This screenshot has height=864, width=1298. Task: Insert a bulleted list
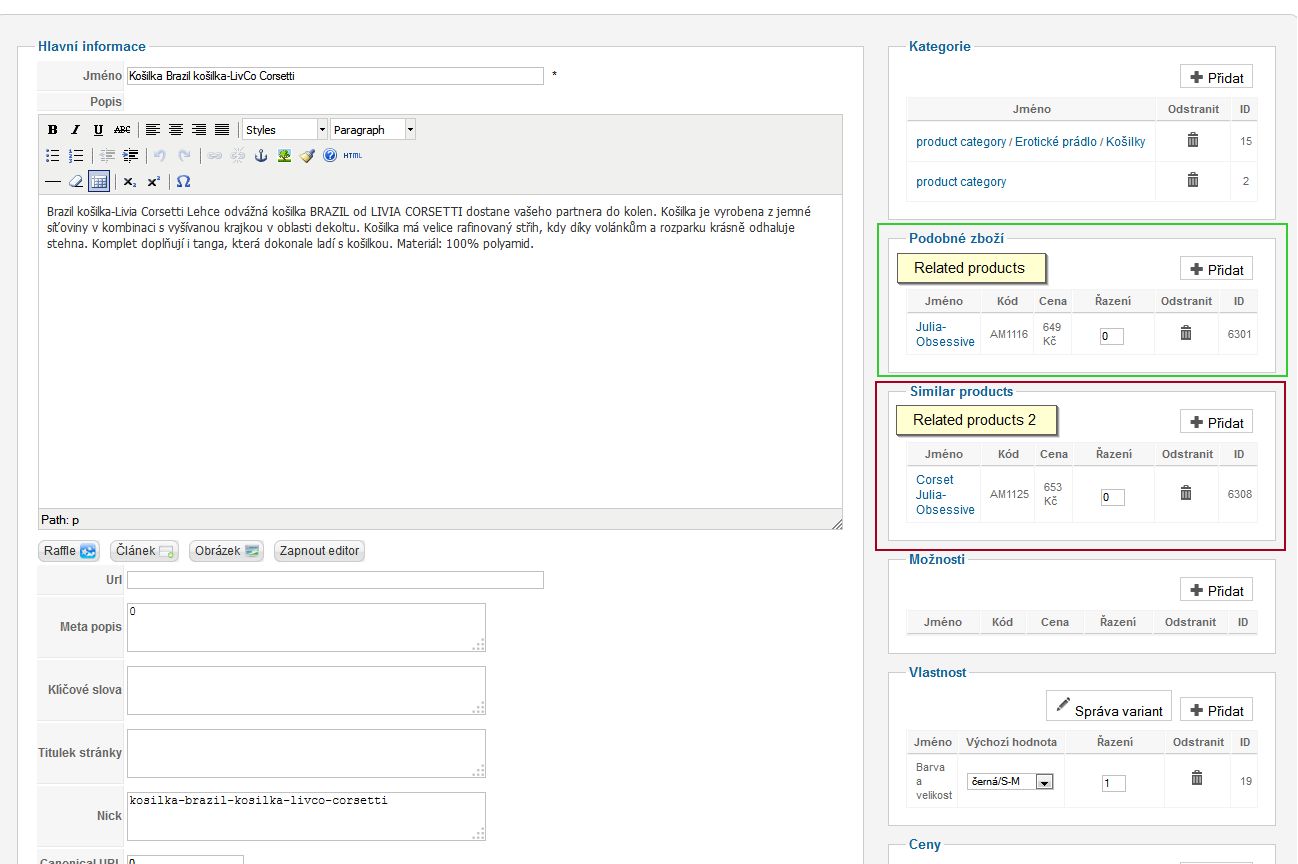(52, 156)
